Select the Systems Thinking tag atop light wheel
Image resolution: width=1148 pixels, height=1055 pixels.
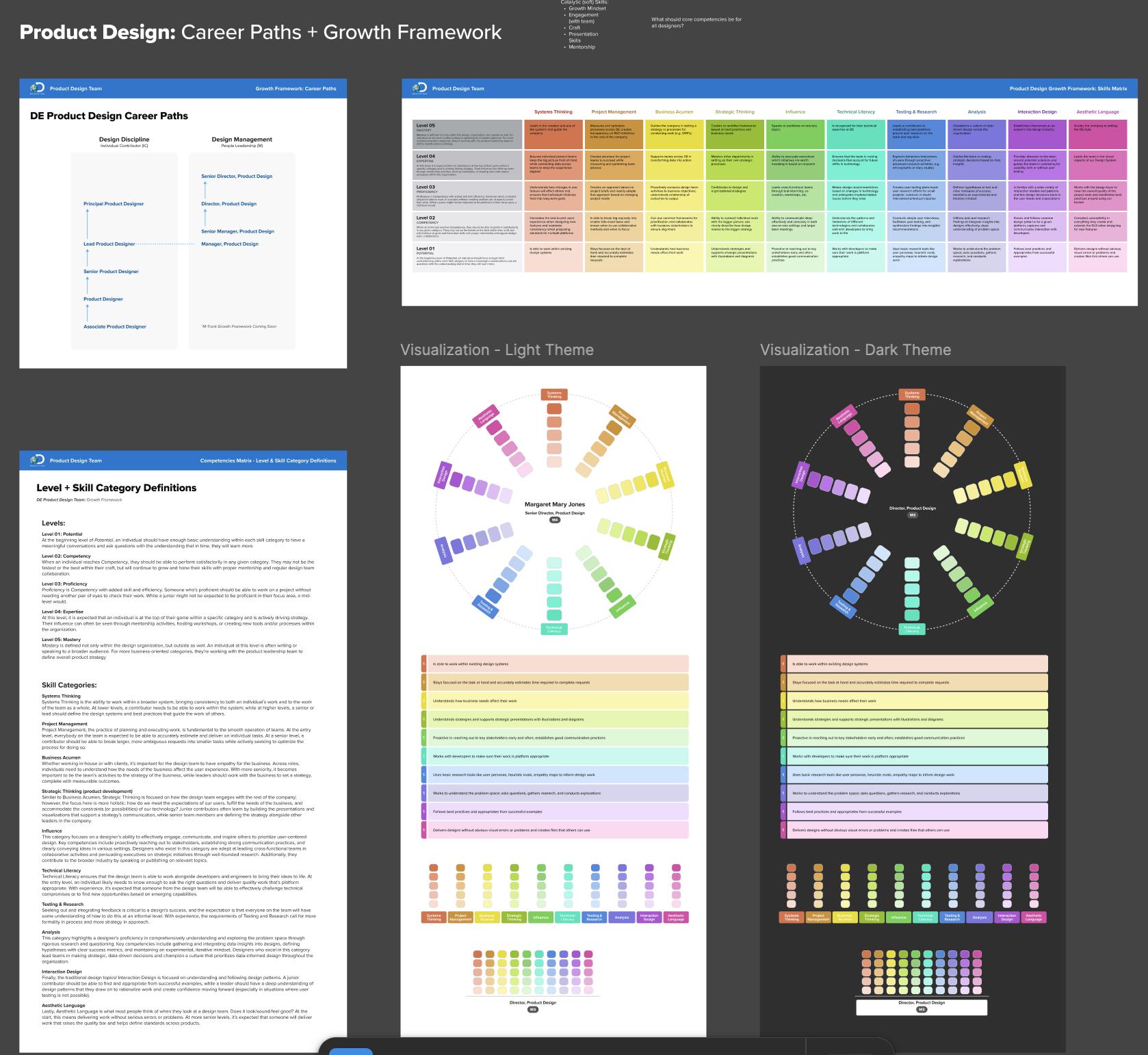(x=554, y=395)
